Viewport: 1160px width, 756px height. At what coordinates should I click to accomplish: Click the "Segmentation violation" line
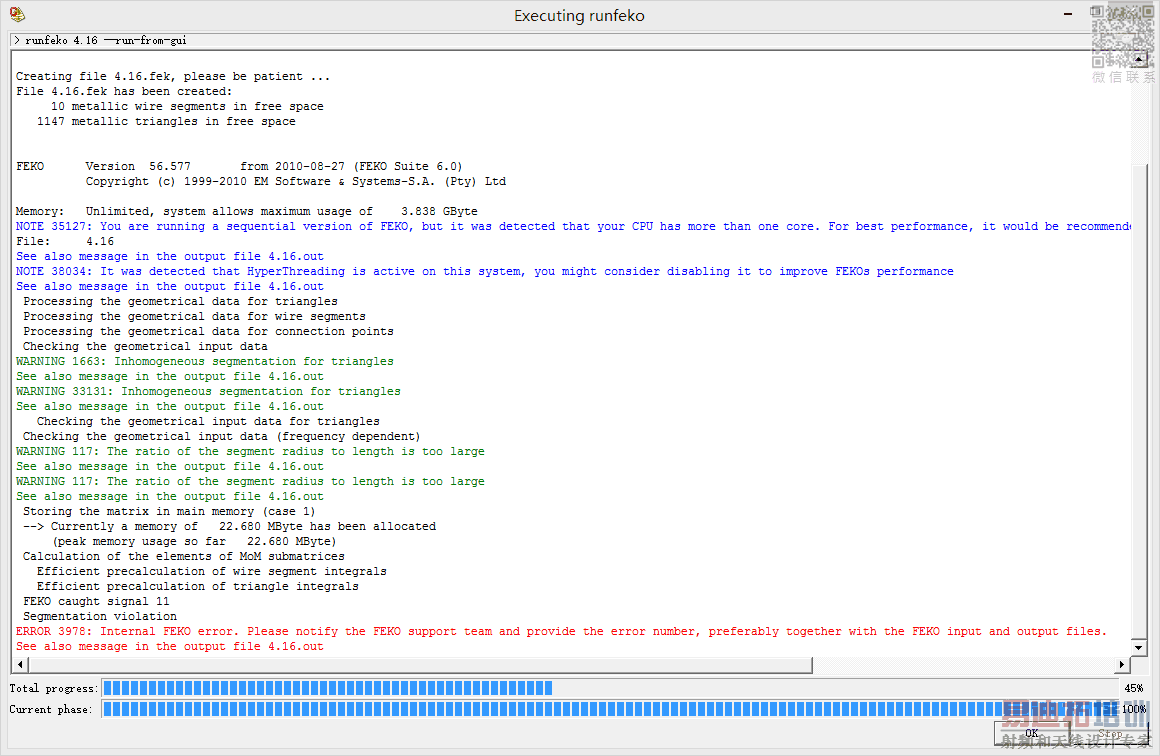pos(100,616)
